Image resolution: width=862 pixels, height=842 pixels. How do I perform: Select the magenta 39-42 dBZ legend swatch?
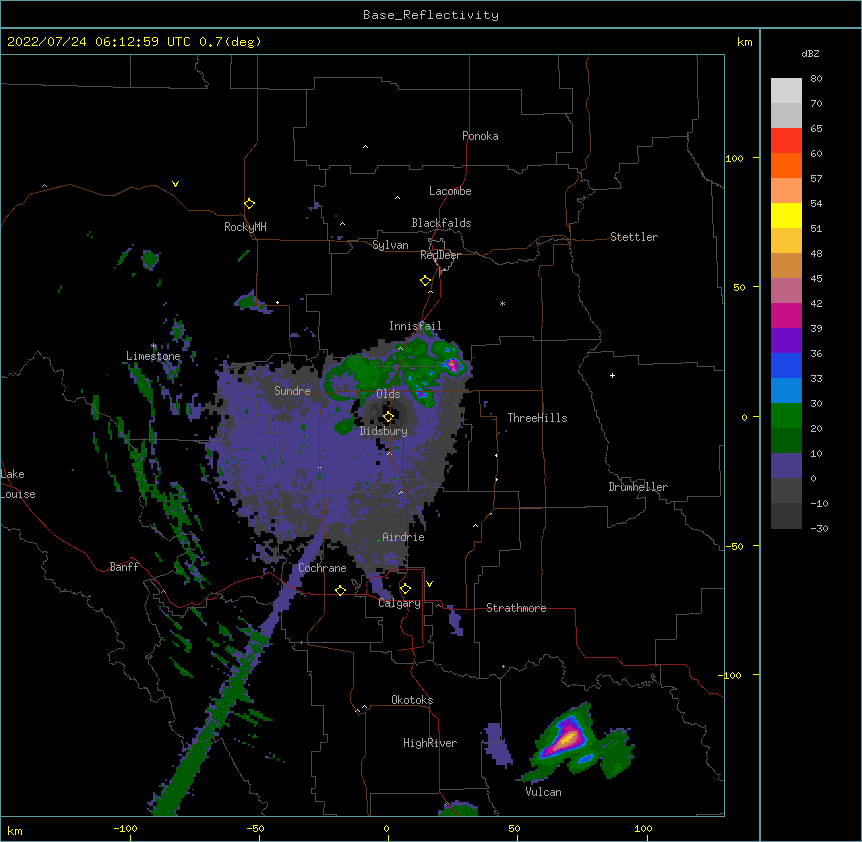coord(786,316)
